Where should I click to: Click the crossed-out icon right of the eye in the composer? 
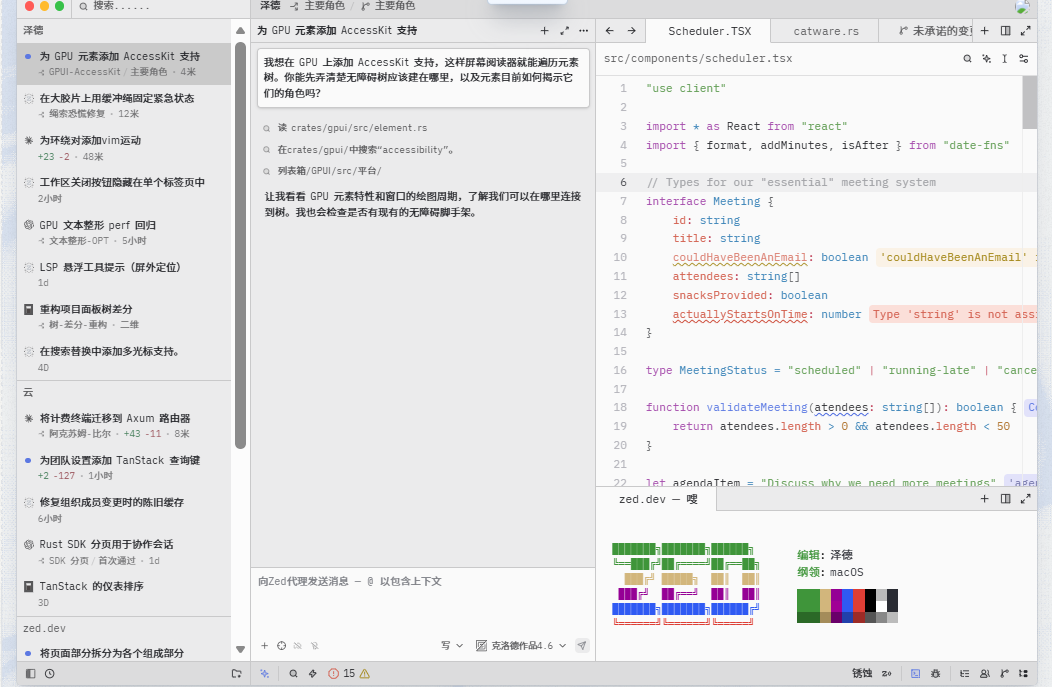tap(315, 646)
